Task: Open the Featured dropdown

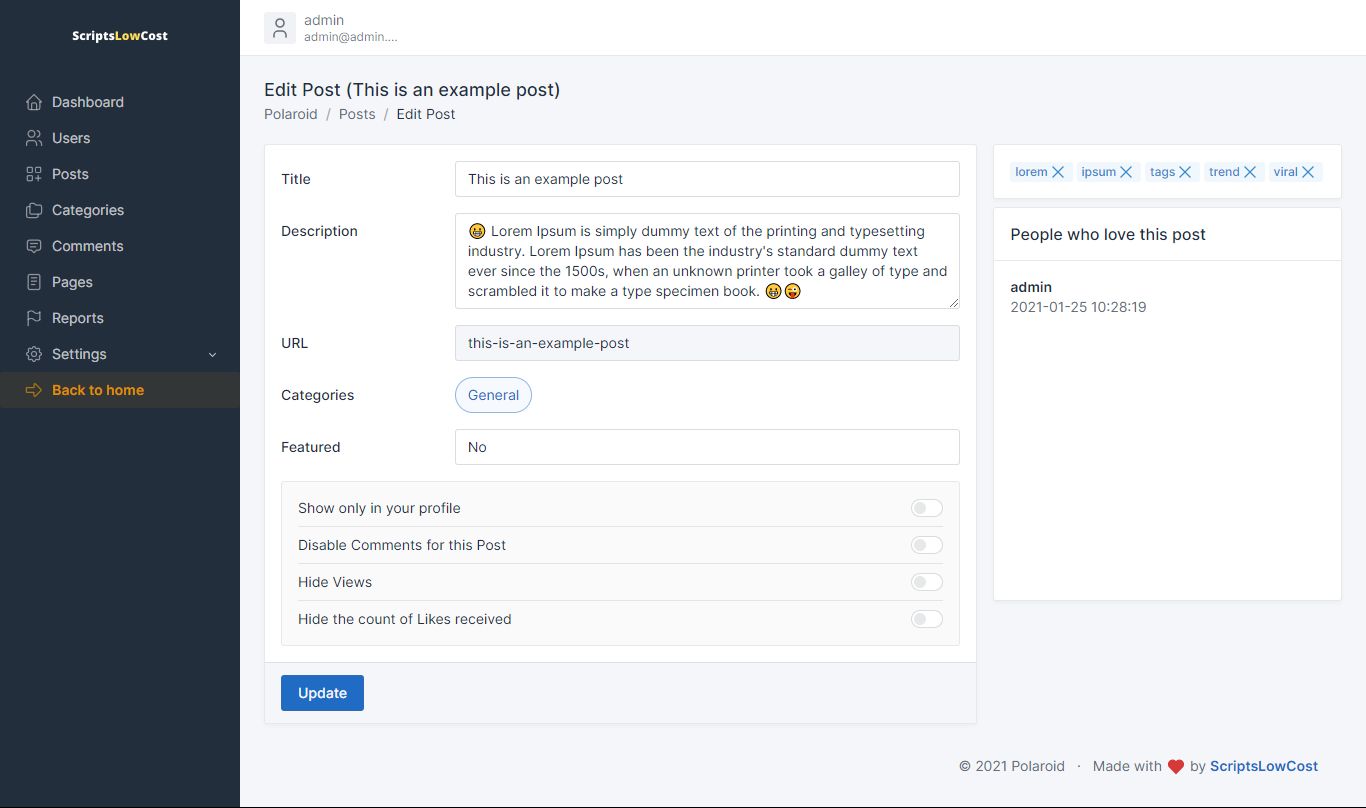Action: [x=707, y=447]
